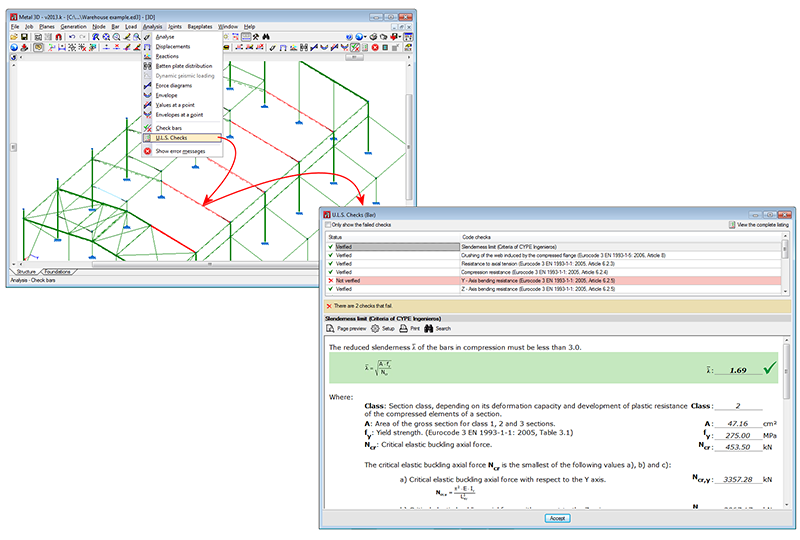The height and width of the screenshot is (540, 800).
Task: Click the binoculars search icon in main toolbar
Action: coord(266,37)
